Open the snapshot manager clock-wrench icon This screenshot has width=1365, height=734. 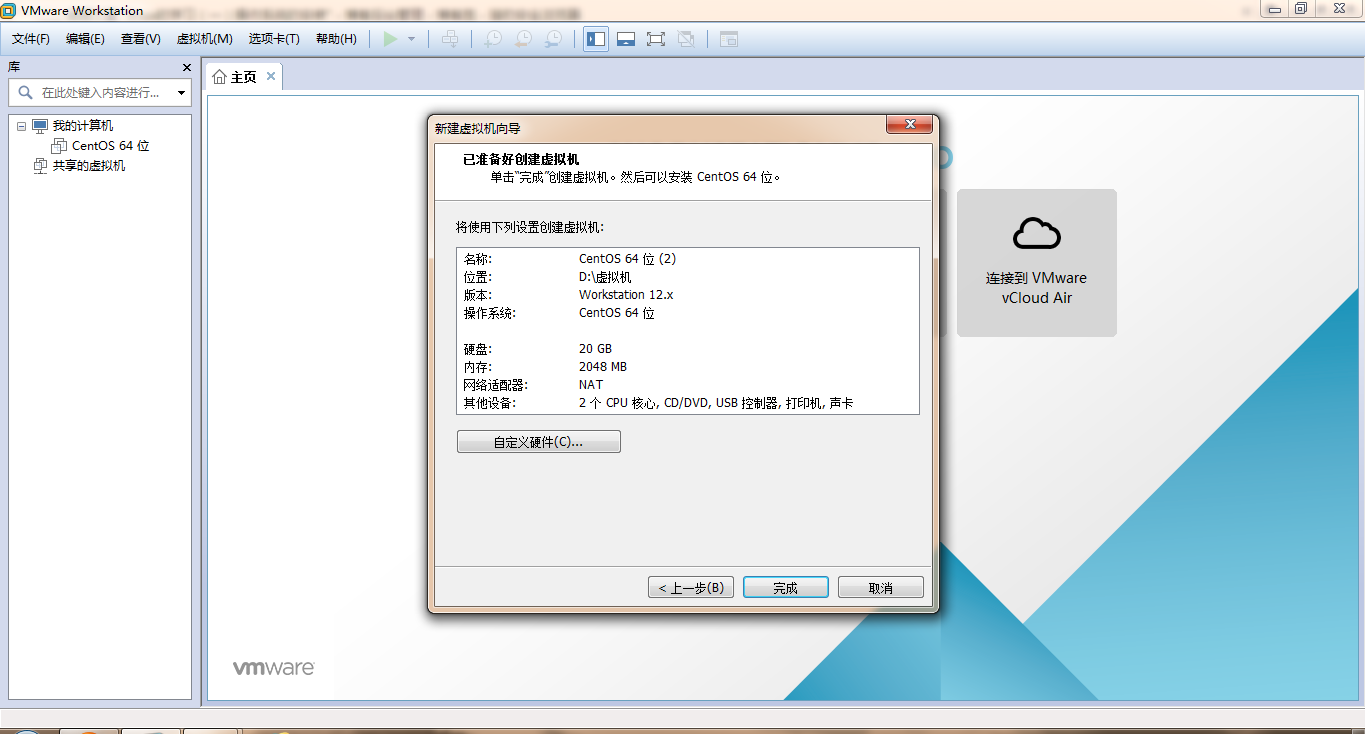click(553, 39)
